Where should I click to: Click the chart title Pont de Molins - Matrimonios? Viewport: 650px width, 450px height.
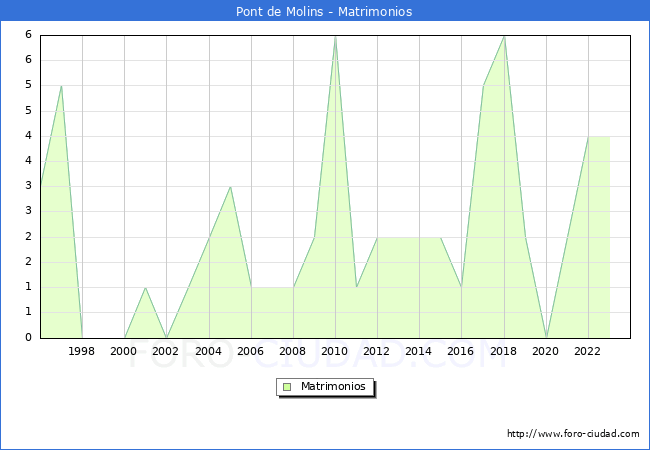tap(324, 11)
